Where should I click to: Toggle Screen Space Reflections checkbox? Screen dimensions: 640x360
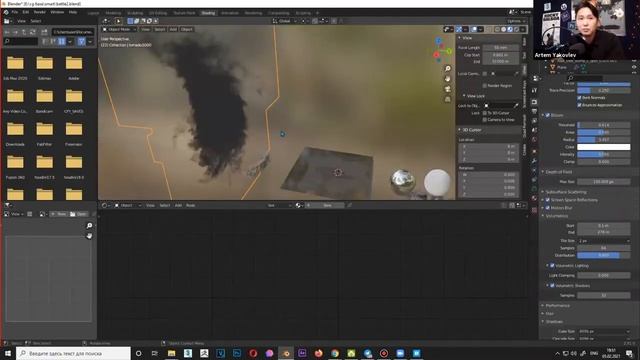click(x=548, y=200)
